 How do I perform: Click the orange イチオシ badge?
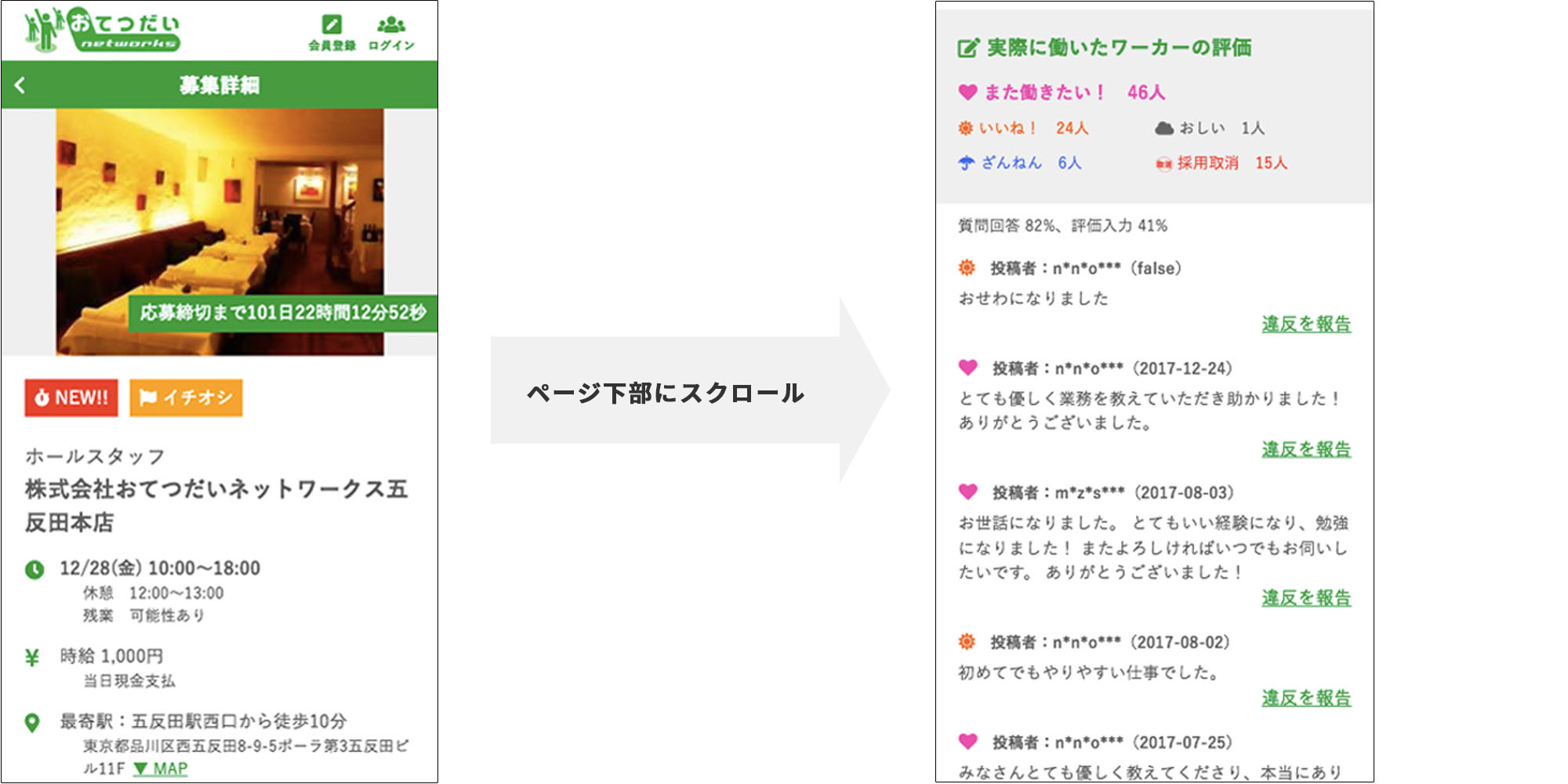pyautogui.click(x=186, y=397)
